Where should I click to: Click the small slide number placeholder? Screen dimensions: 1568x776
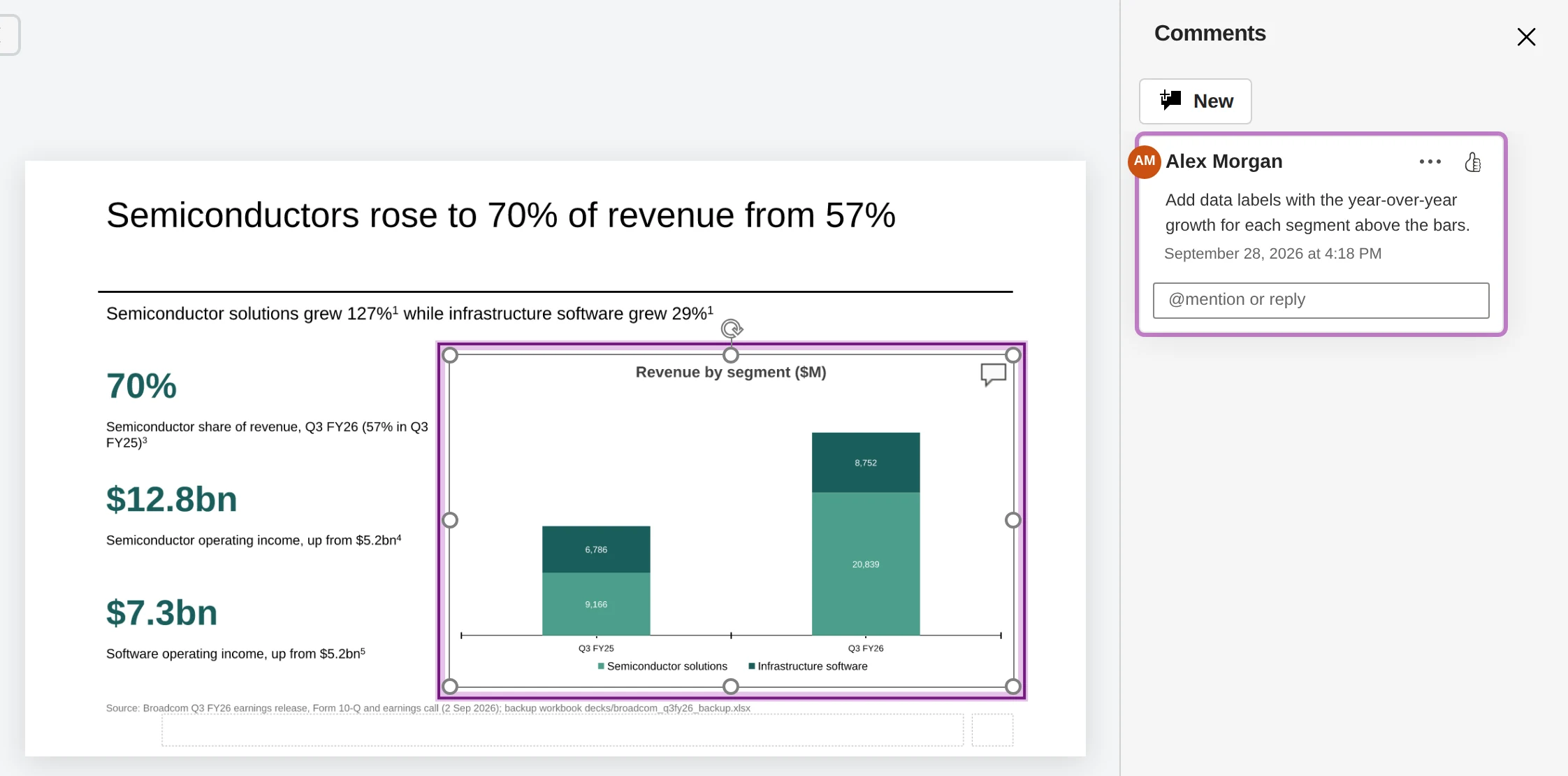click(992, 730)
